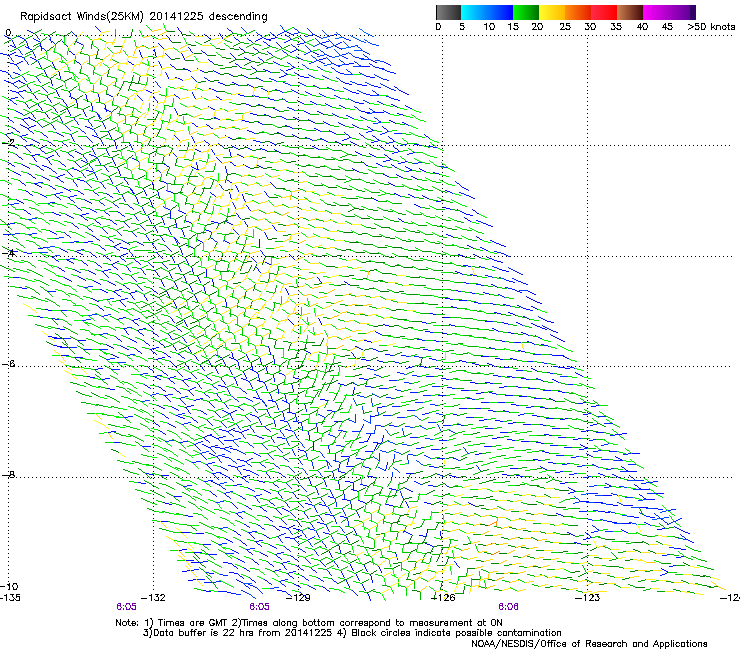Click the note "Times are GMT"
This screenshot has width=740, height=650.
pyautogui.click(x=186, y=623)
